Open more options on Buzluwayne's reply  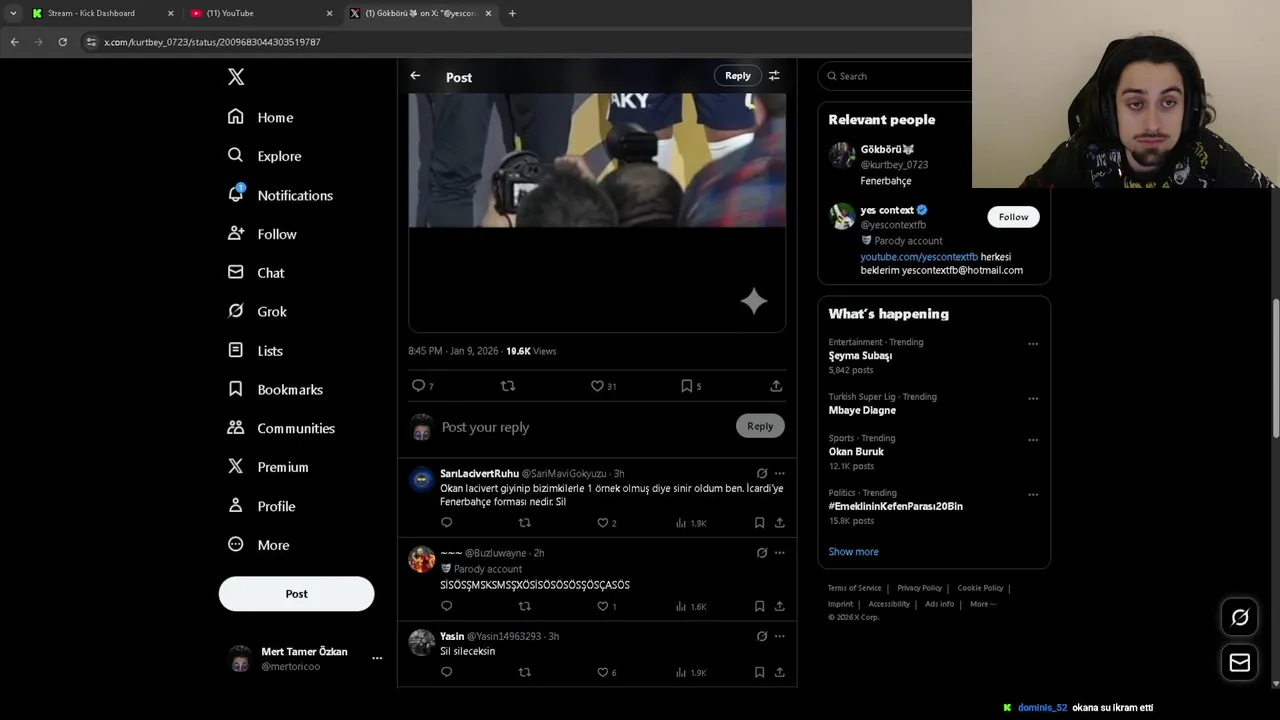click(x=780, y=553)
